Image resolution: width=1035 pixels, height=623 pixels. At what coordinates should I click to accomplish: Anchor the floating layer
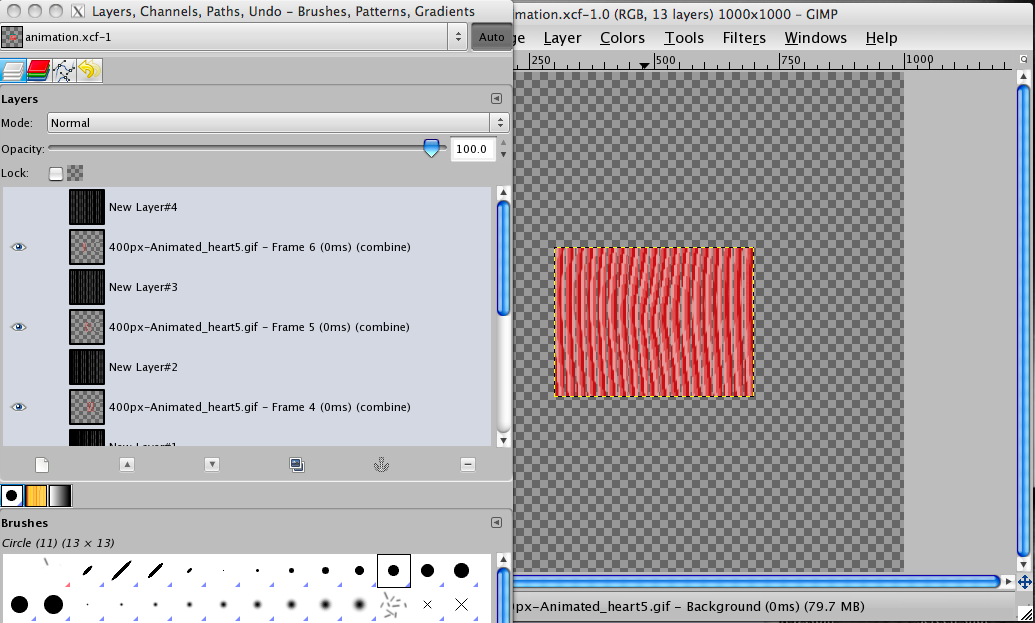(382, 464)
